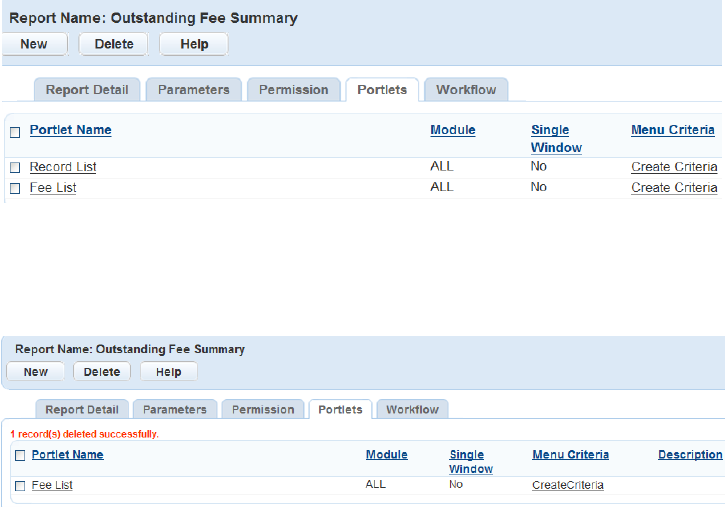Image resolution: width=725 pixels, height=507 pixels.
Task: Toggle select-all checkbox in lower table header
Action: pos(20,455)
